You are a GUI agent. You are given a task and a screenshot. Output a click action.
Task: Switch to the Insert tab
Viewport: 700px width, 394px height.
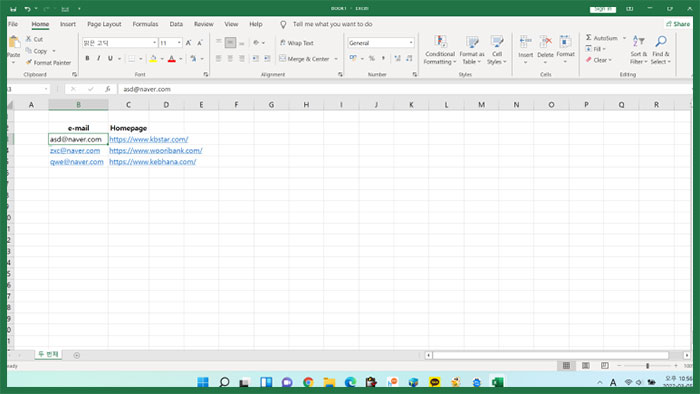(68, 24)
